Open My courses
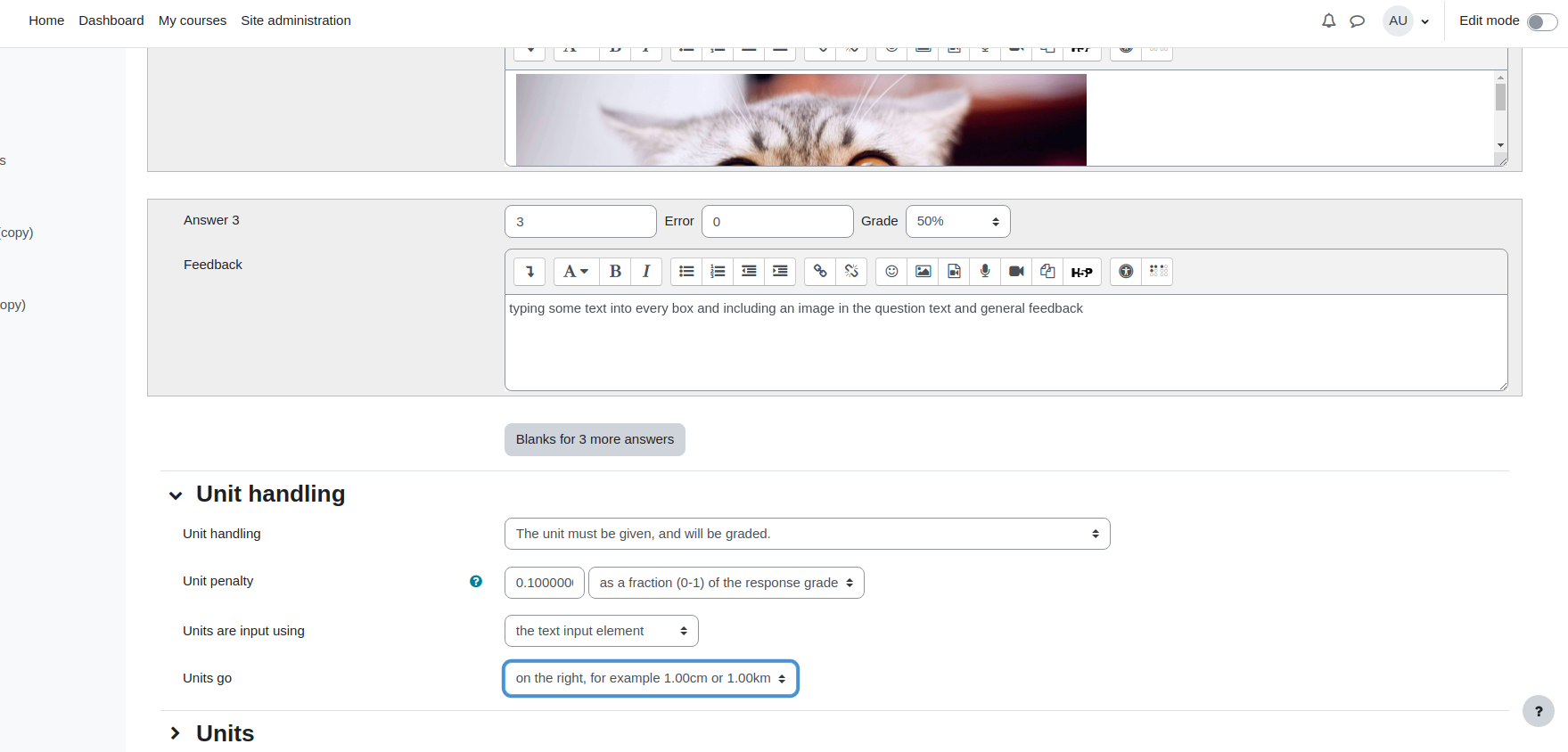Image resolution: width=1568 pixels, height=752 pixels. 193,20
